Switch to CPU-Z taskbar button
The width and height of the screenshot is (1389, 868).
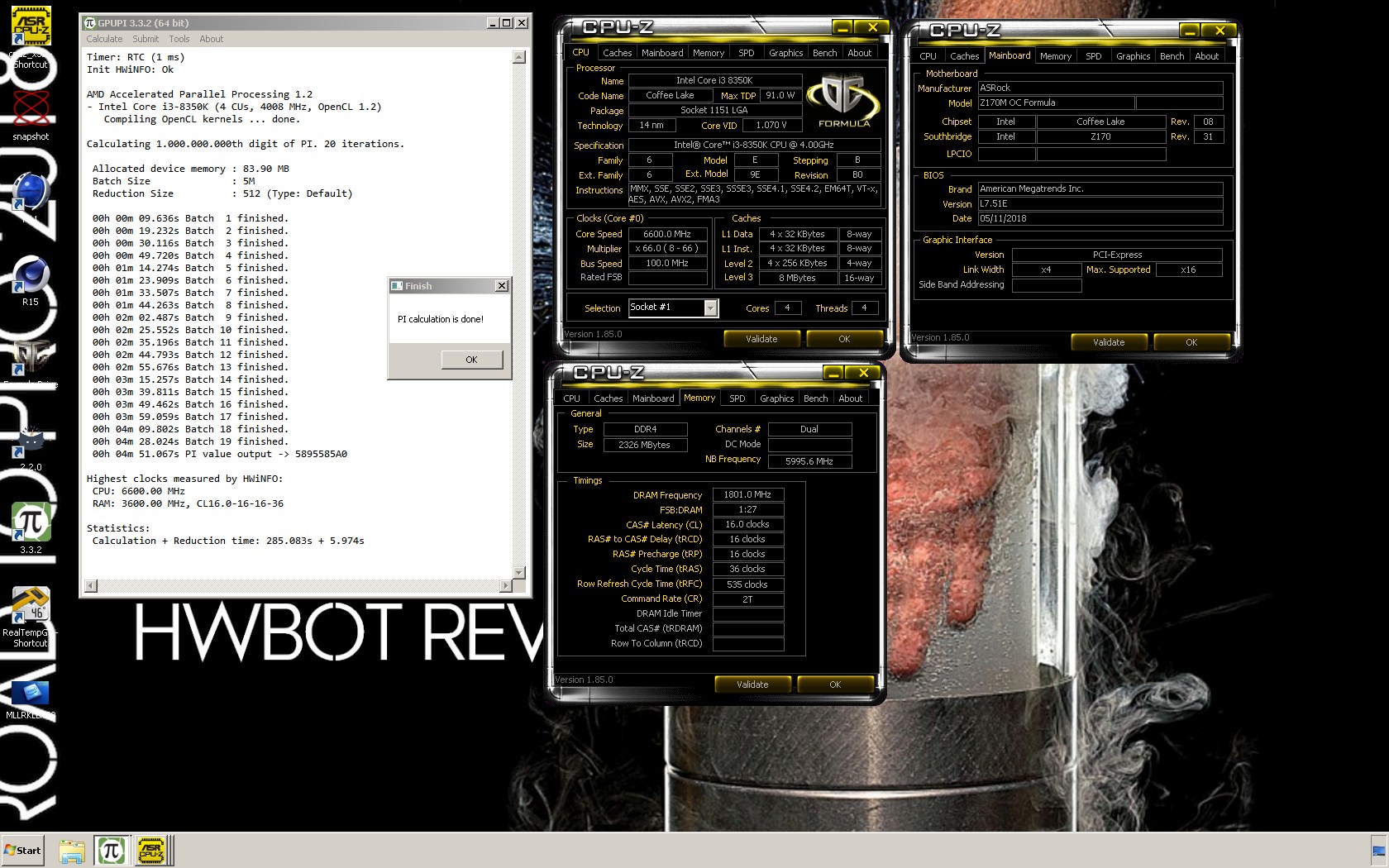coord(151,851)
